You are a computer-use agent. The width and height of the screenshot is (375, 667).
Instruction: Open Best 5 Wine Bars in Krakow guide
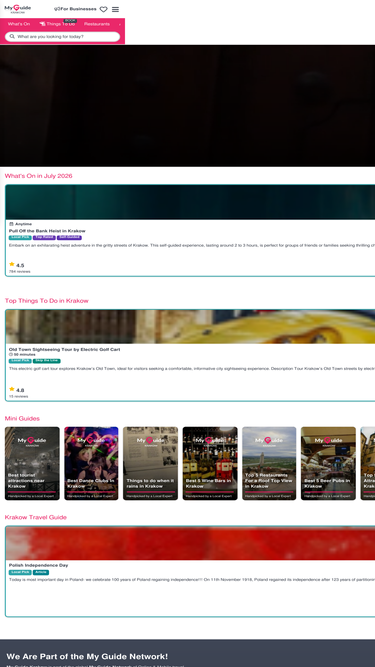[x=210, y=464]
